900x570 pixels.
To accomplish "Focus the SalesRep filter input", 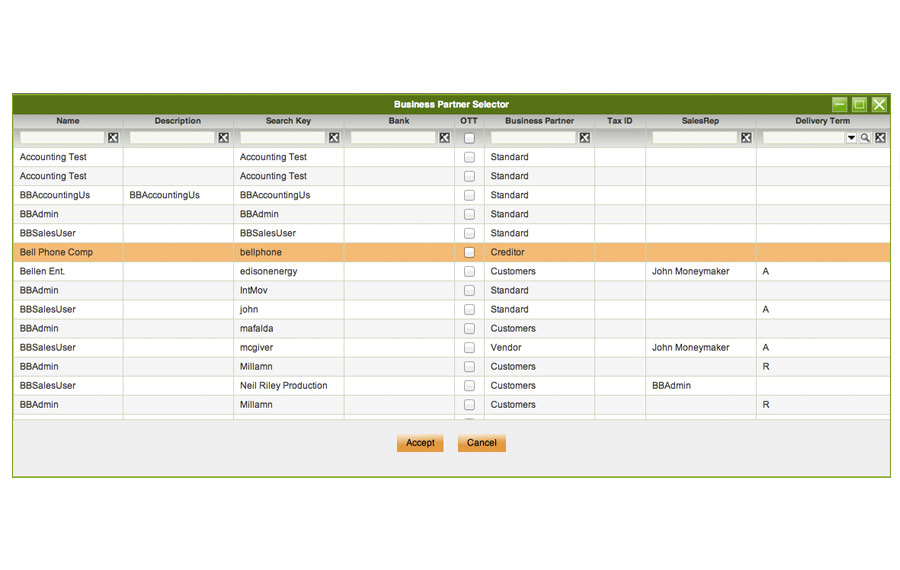I will (695, 138).
